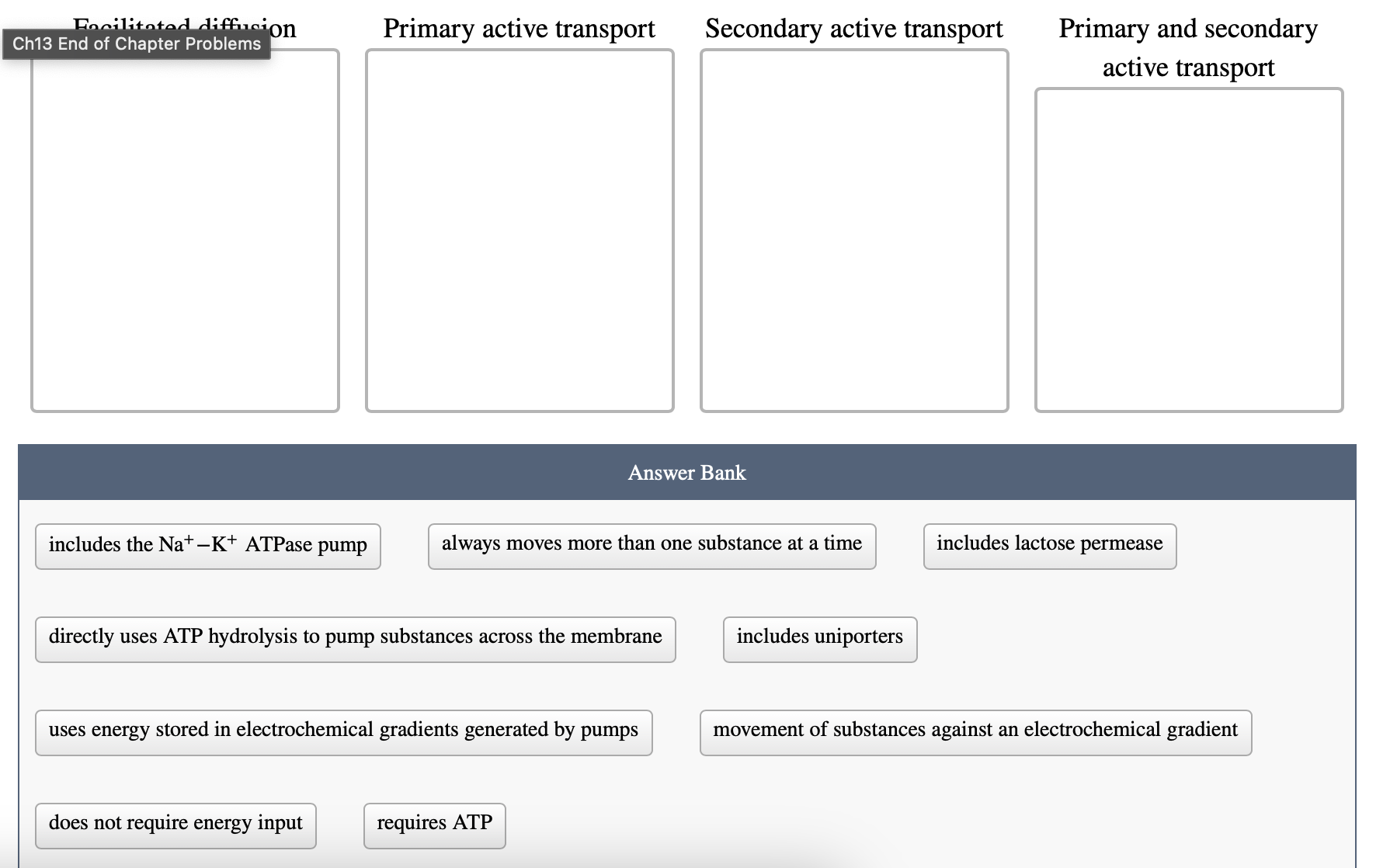Click the Primary active transport column heading

pos(520,28)
